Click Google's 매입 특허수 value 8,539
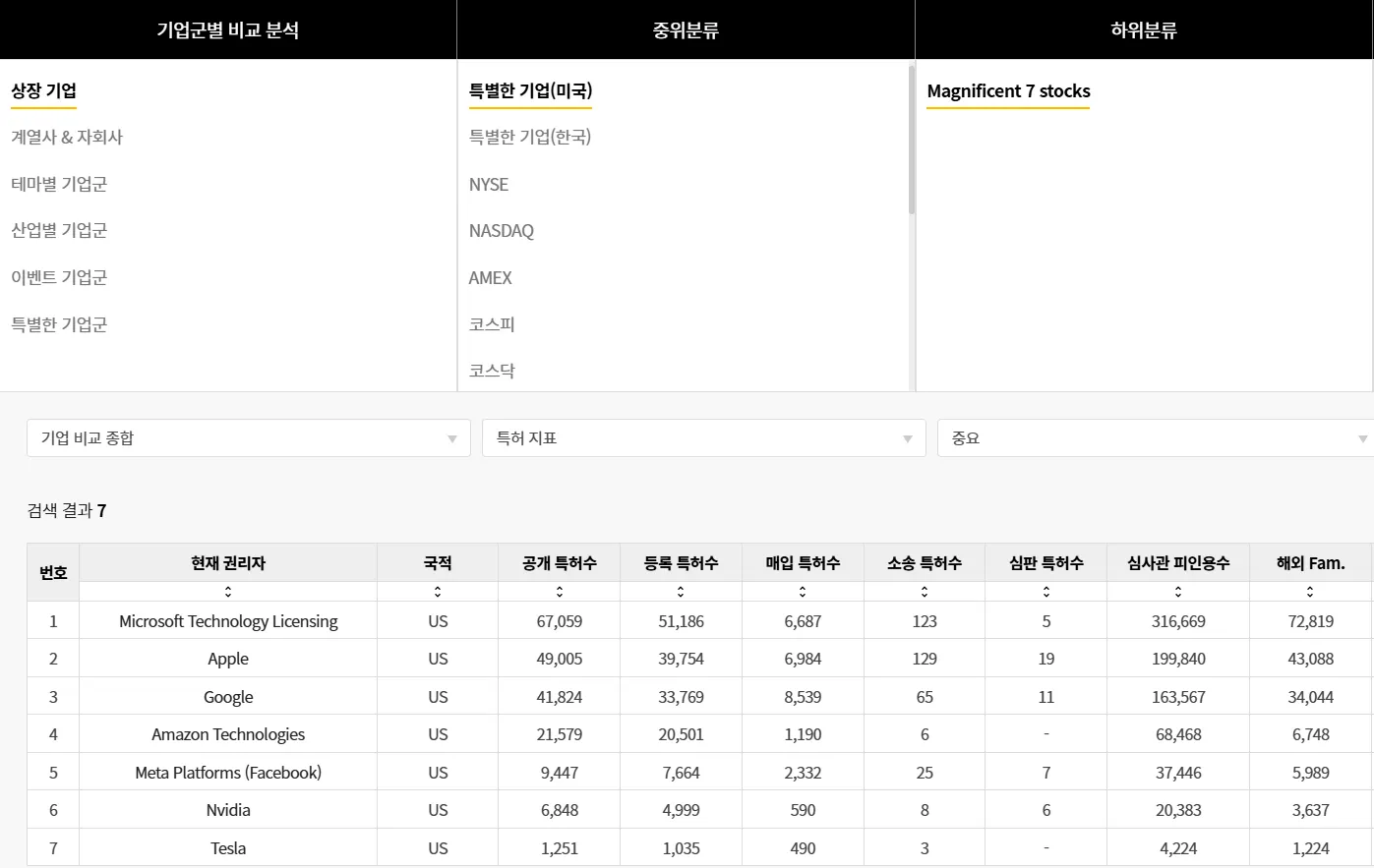 (803, 697)
